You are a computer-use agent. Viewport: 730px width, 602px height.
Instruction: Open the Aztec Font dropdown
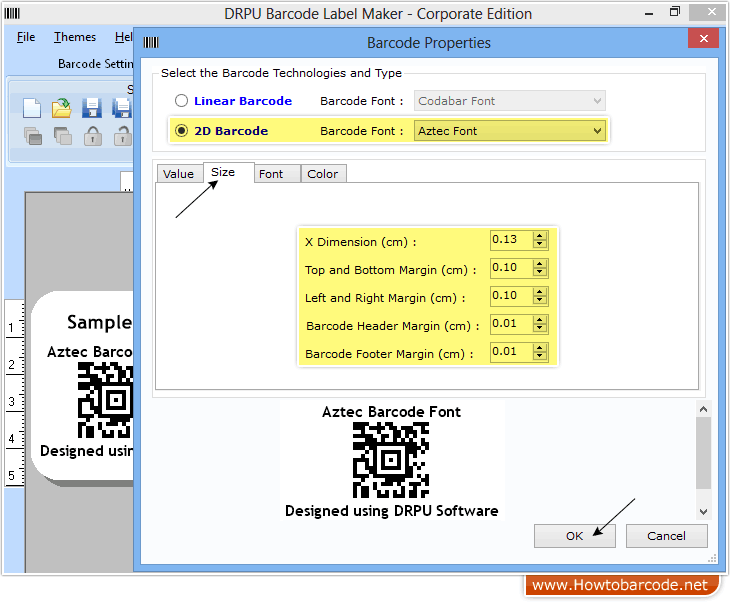[510, 131]
